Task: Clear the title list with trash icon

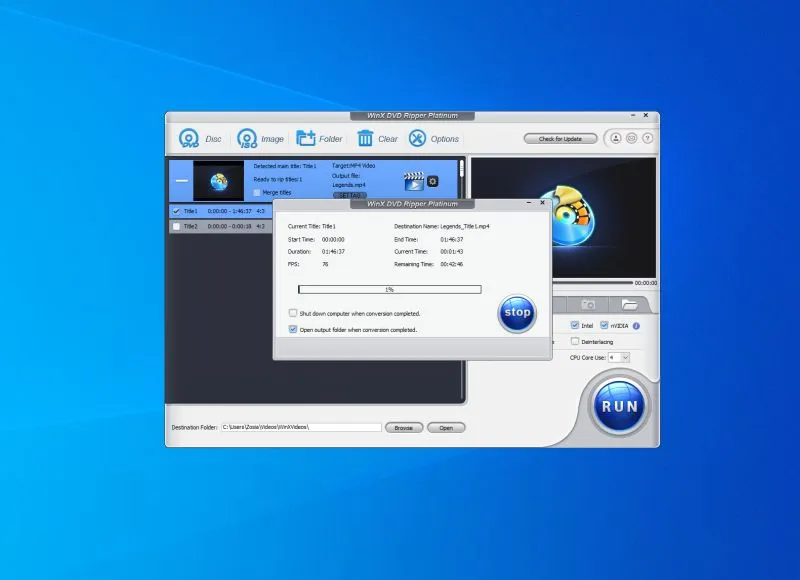Action: pos(364,139)
